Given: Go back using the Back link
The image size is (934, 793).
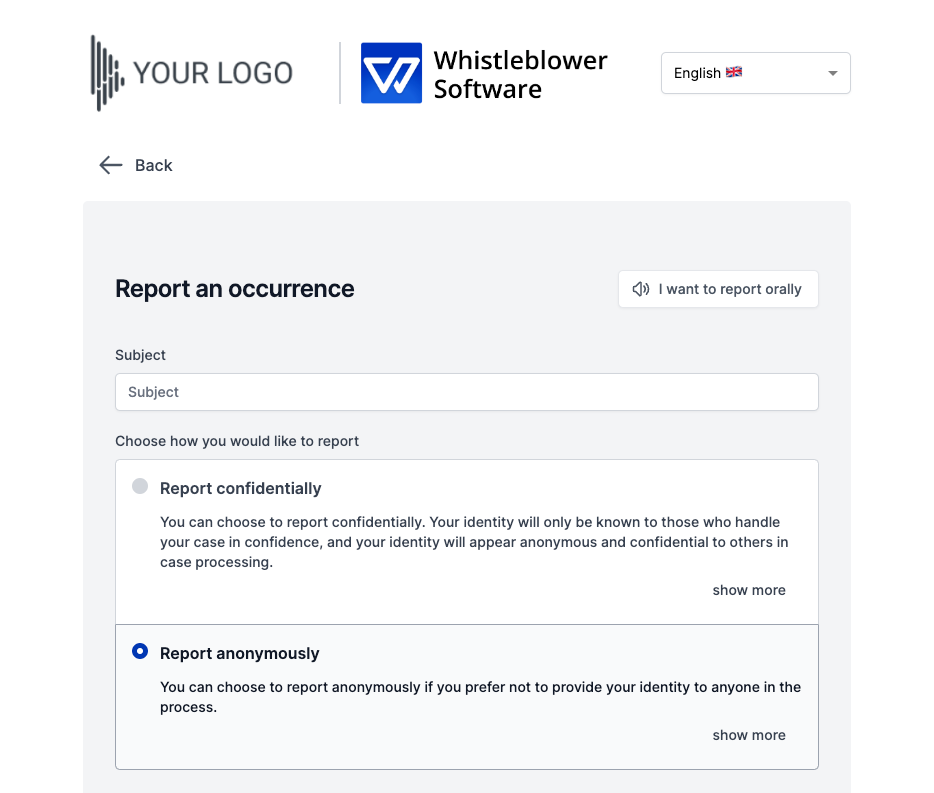Looking at the screenshot, I should coord(136,165).
